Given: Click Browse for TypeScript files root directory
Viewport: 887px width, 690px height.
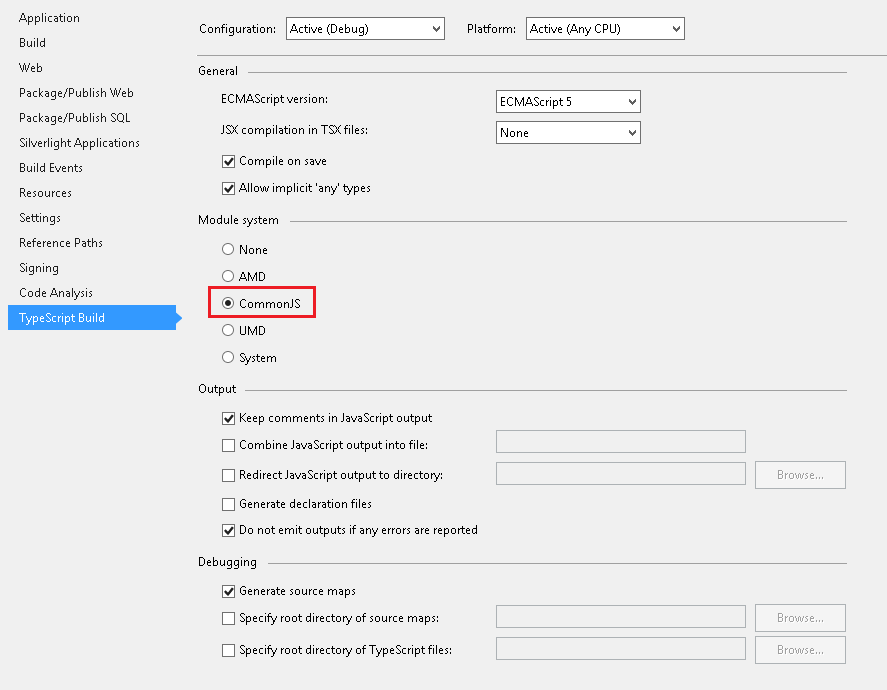Looking at the screenshot, I should pyautogui.click(x=800, y=650).
